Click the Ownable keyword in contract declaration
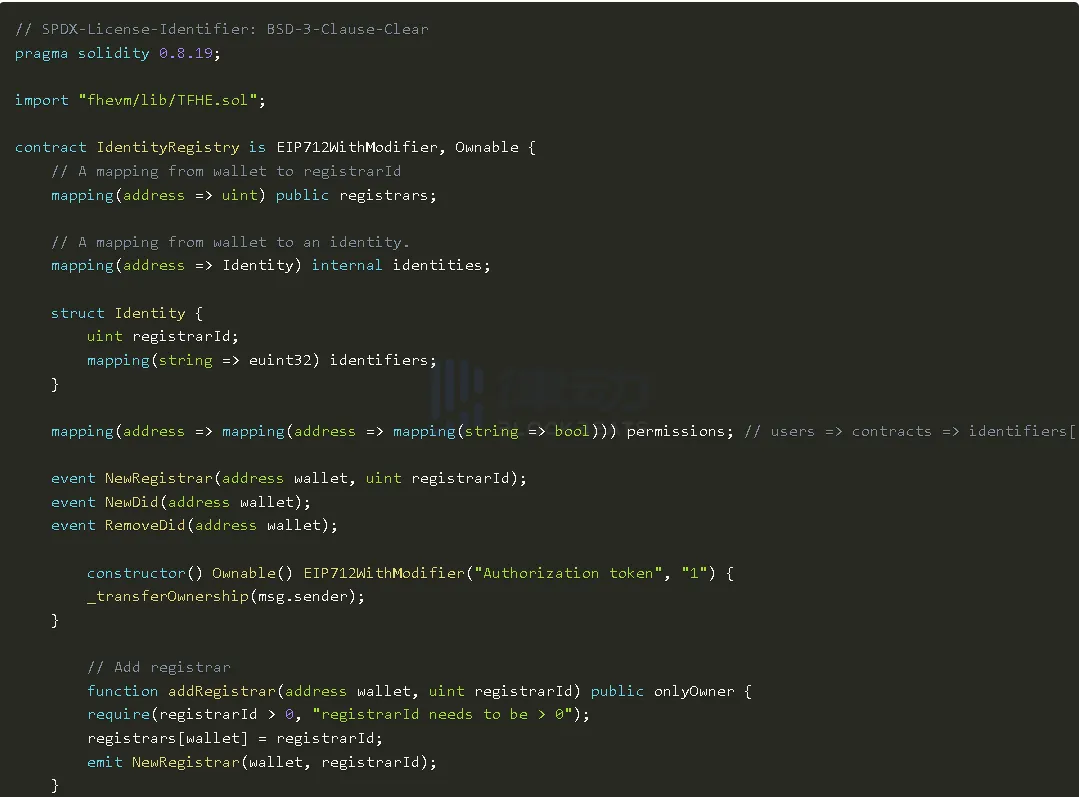 click(486, 147)
